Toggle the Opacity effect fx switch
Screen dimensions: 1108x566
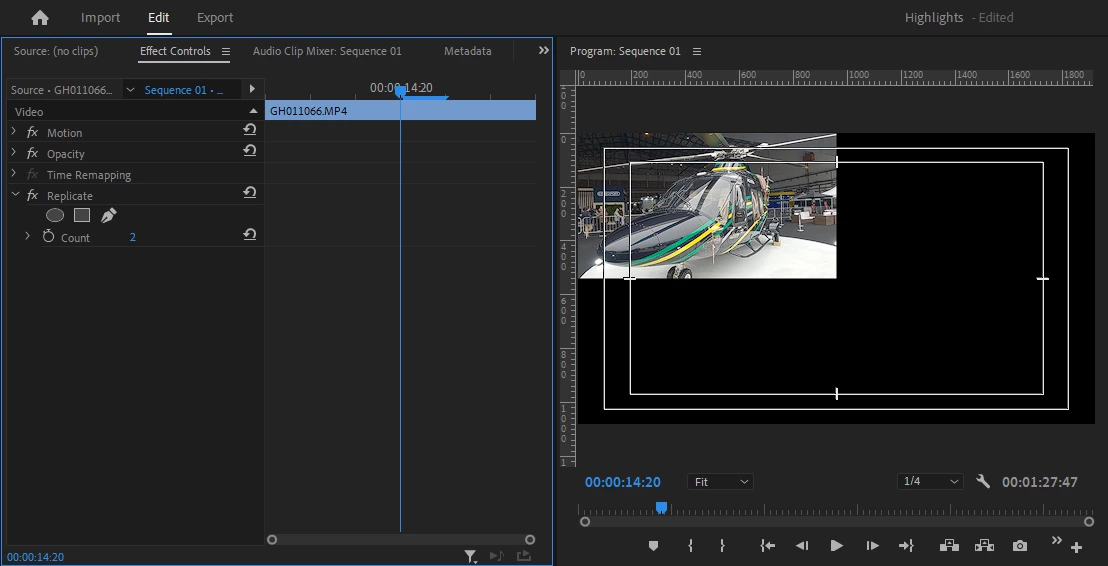point(32,154)
